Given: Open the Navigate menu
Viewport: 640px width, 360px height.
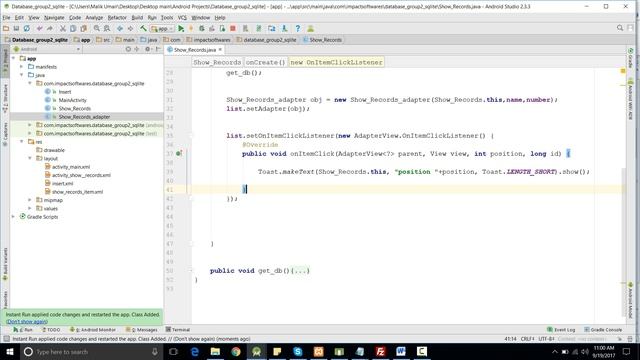Looking at the screenshot, I should click(54, 18).
